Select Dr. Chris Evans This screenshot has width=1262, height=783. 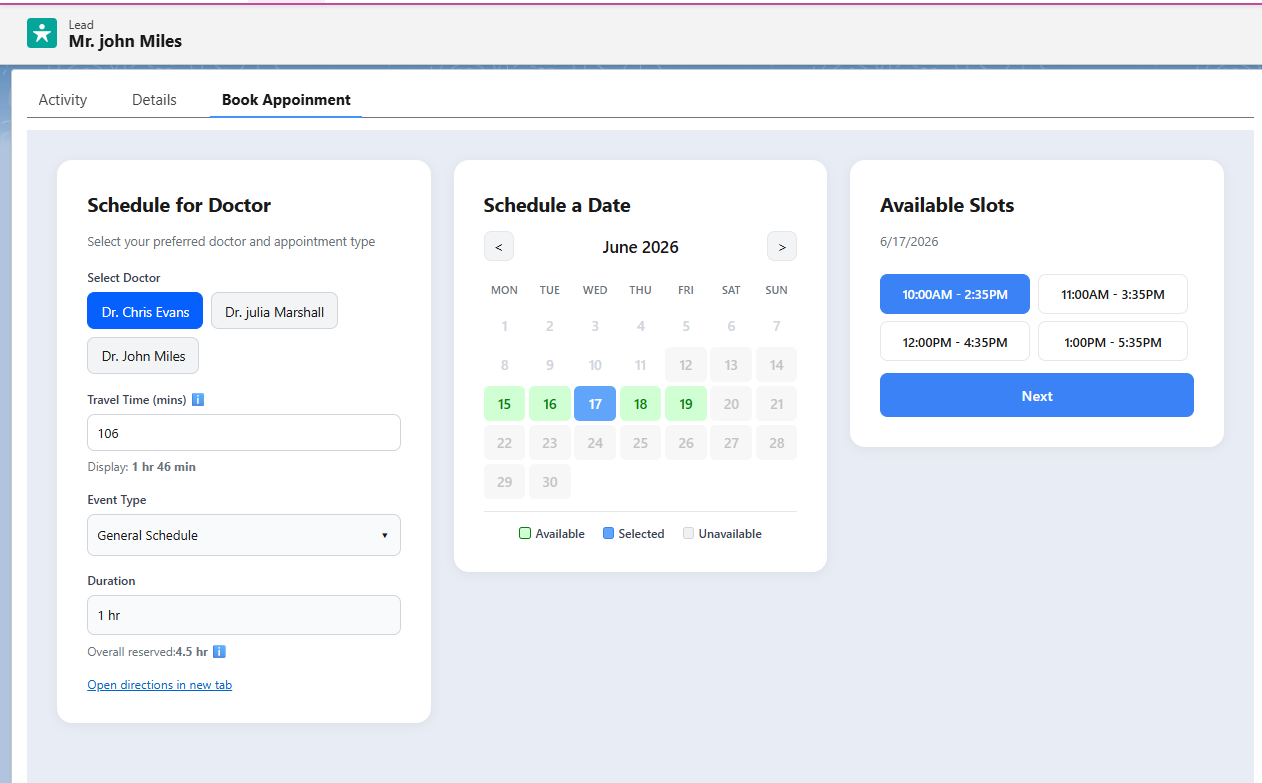[x=145, y=311]
